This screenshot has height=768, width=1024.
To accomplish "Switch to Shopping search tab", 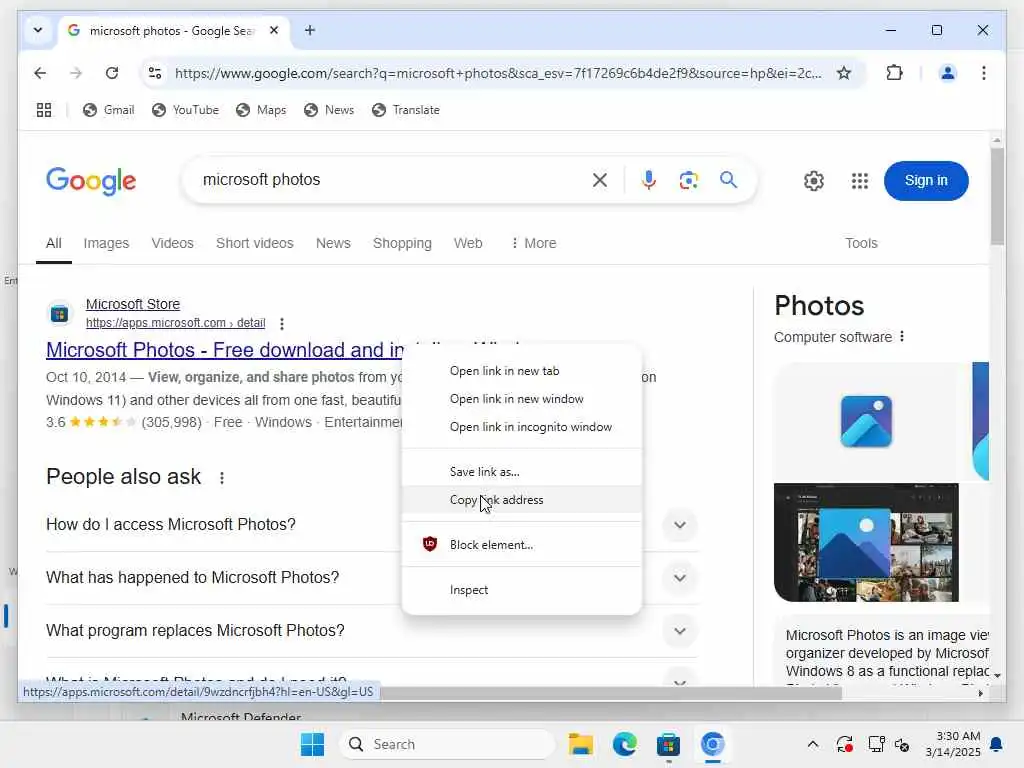I will [x=402, y=243].
